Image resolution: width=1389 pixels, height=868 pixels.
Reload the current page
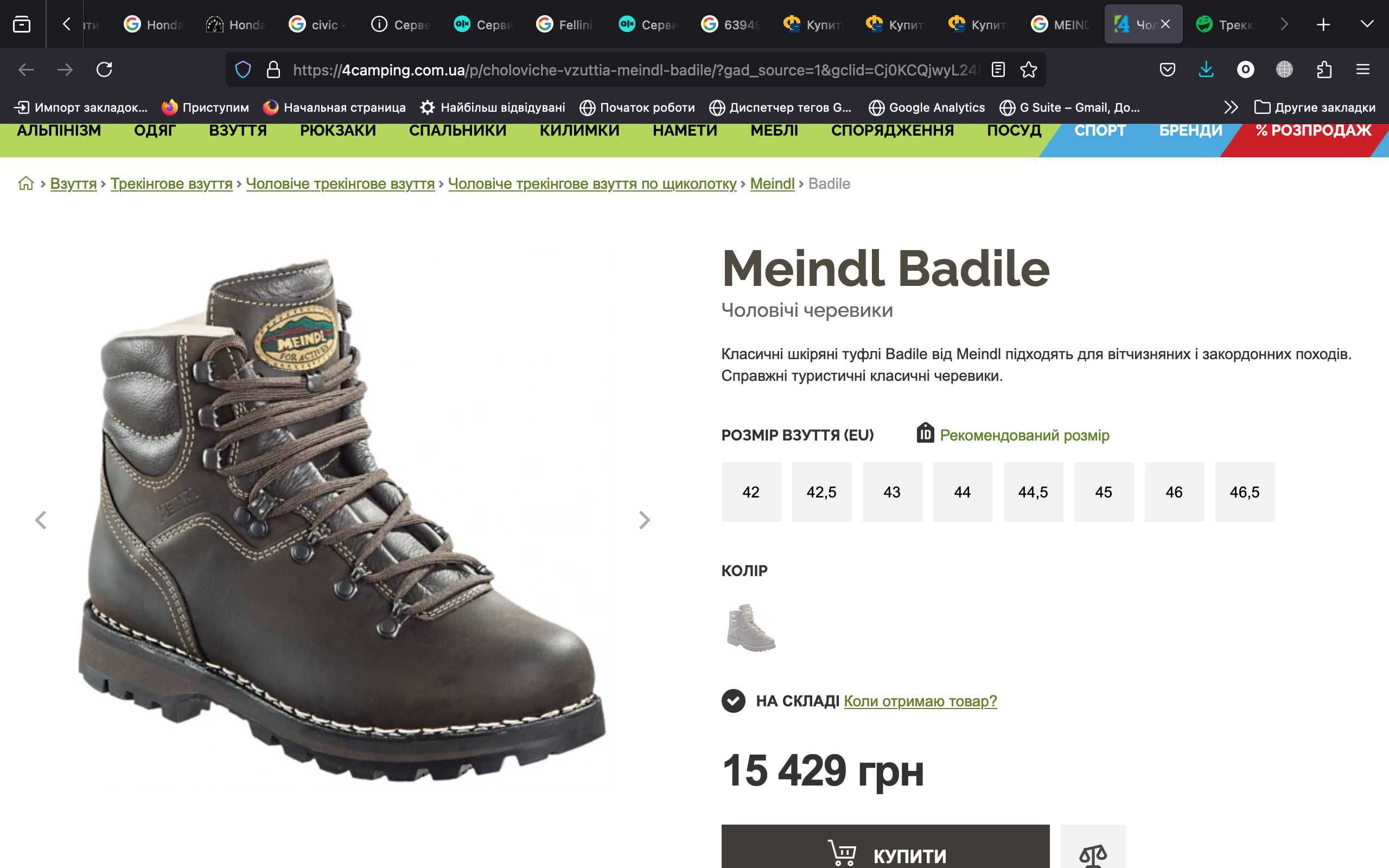tap(104, 70)
